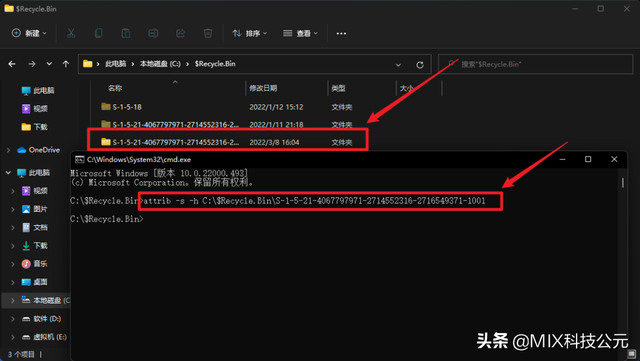
Task: Click the attrib -s -h command text
Action: (313, 201)
